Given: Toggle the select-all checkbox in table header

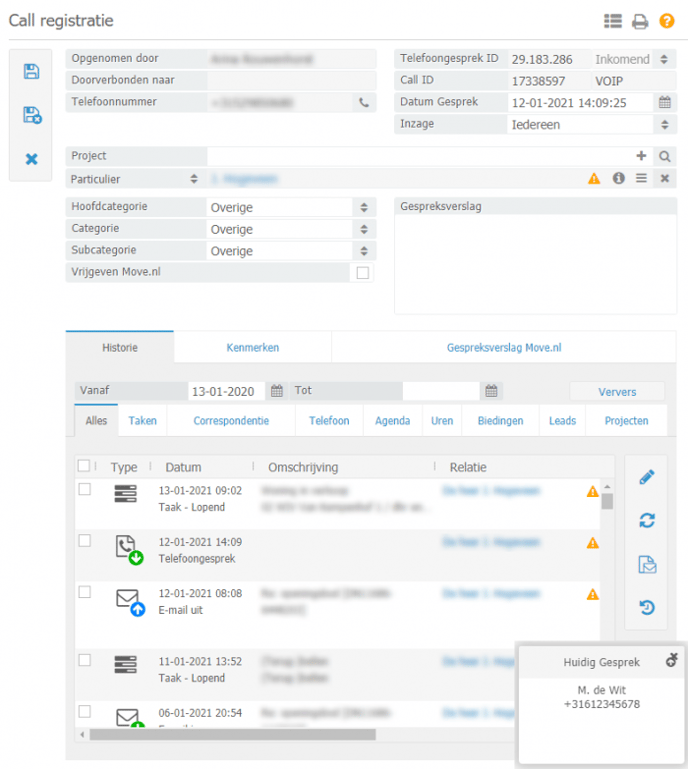Looking at the screenshot, I should (84, 465).
